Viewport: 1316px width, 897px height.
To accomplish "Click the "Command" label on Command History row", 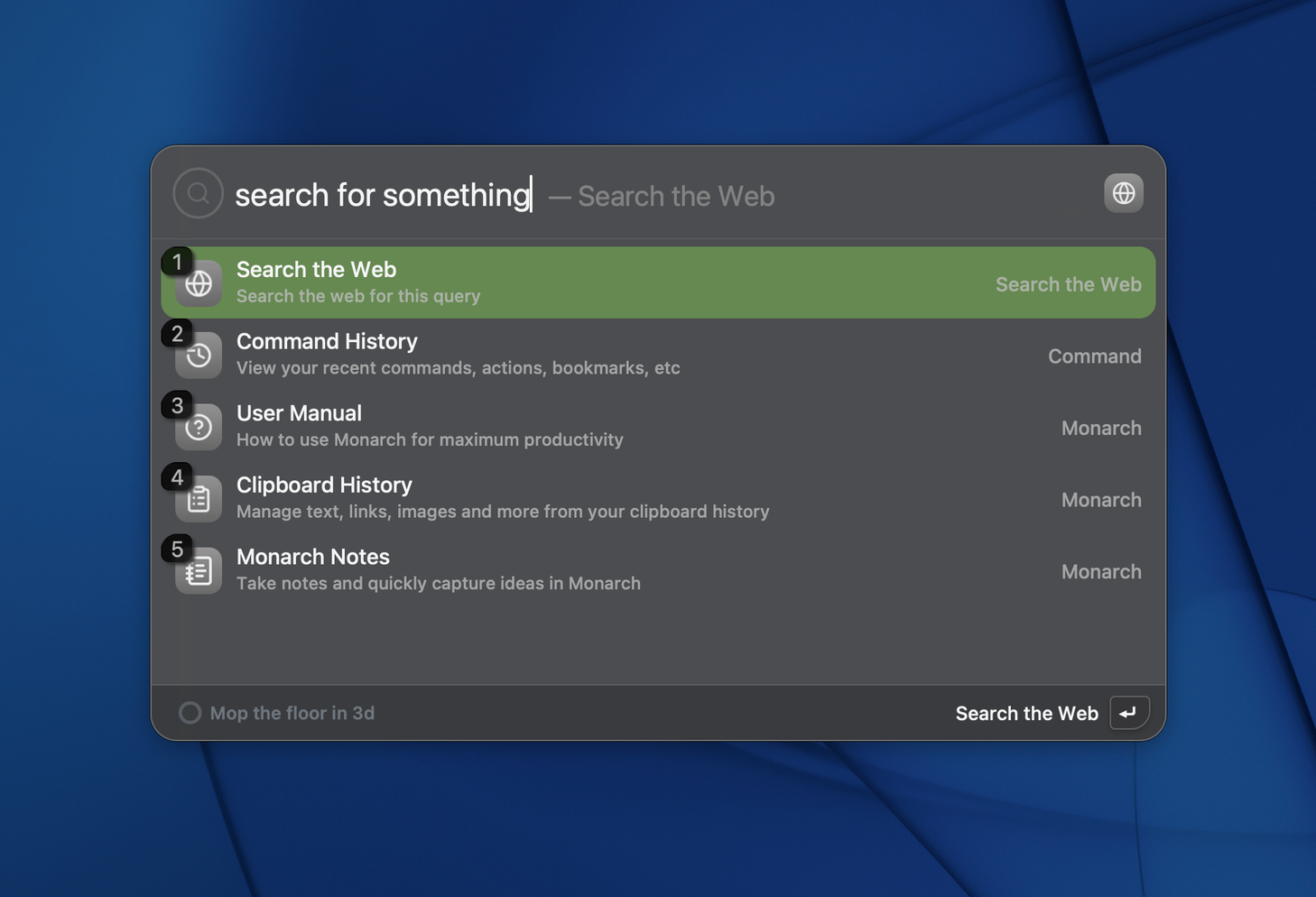I will [1094, 356].
